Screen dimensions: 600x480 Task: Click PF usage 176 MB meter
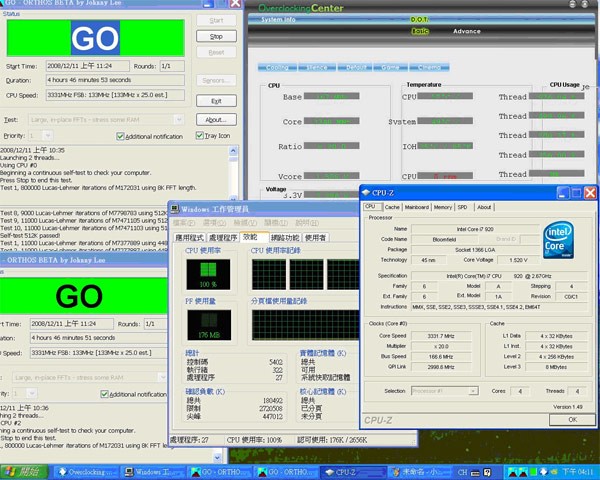click(x=209, y=325)
